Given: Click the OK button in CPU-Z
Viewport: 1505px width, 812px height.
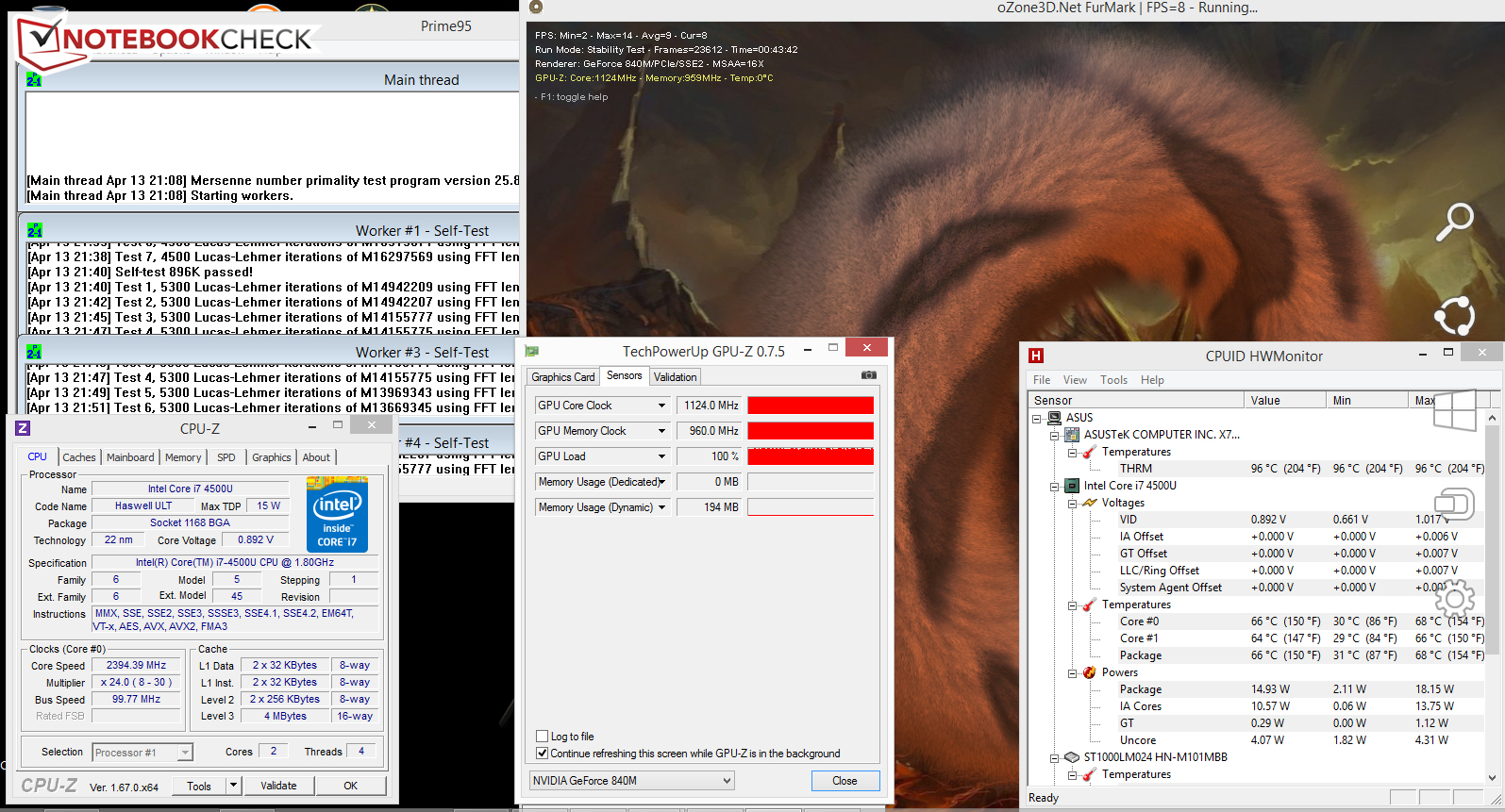Looking at the screenshot, I should pos(350,786).
